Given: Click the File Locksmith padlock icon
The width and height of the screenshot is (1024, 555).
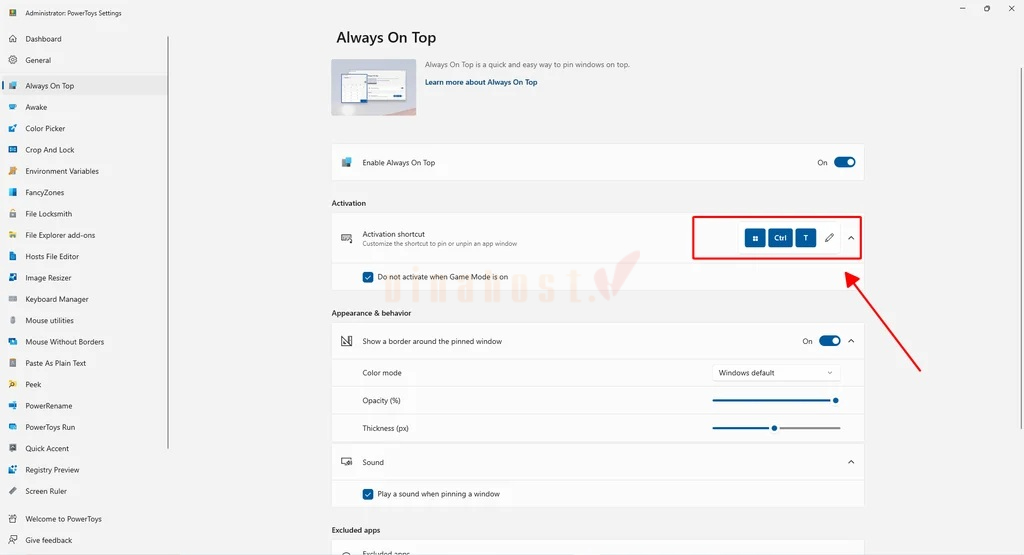Looking at the screenshot, I should pos(12,214).
